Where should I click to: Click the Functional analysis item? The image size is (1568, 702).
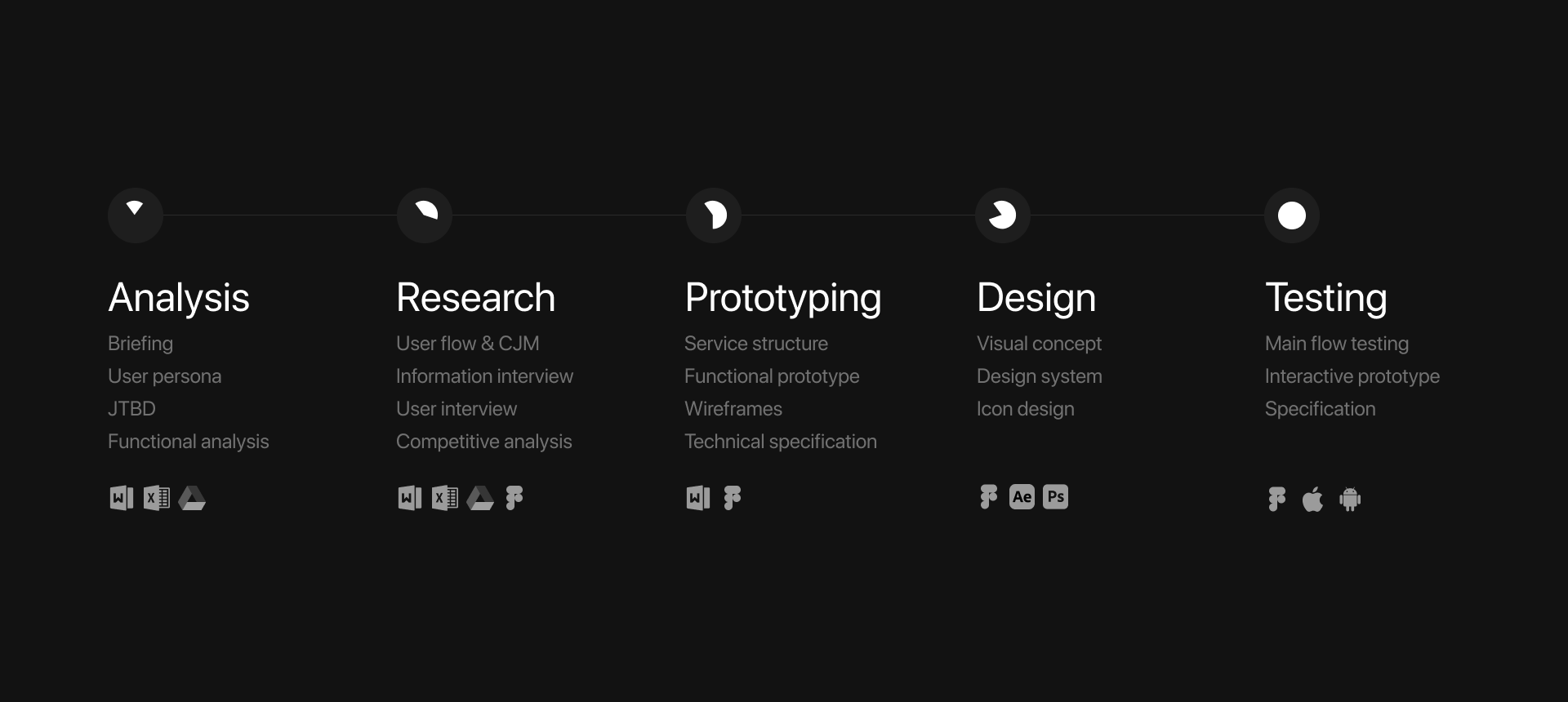point(188,442)
